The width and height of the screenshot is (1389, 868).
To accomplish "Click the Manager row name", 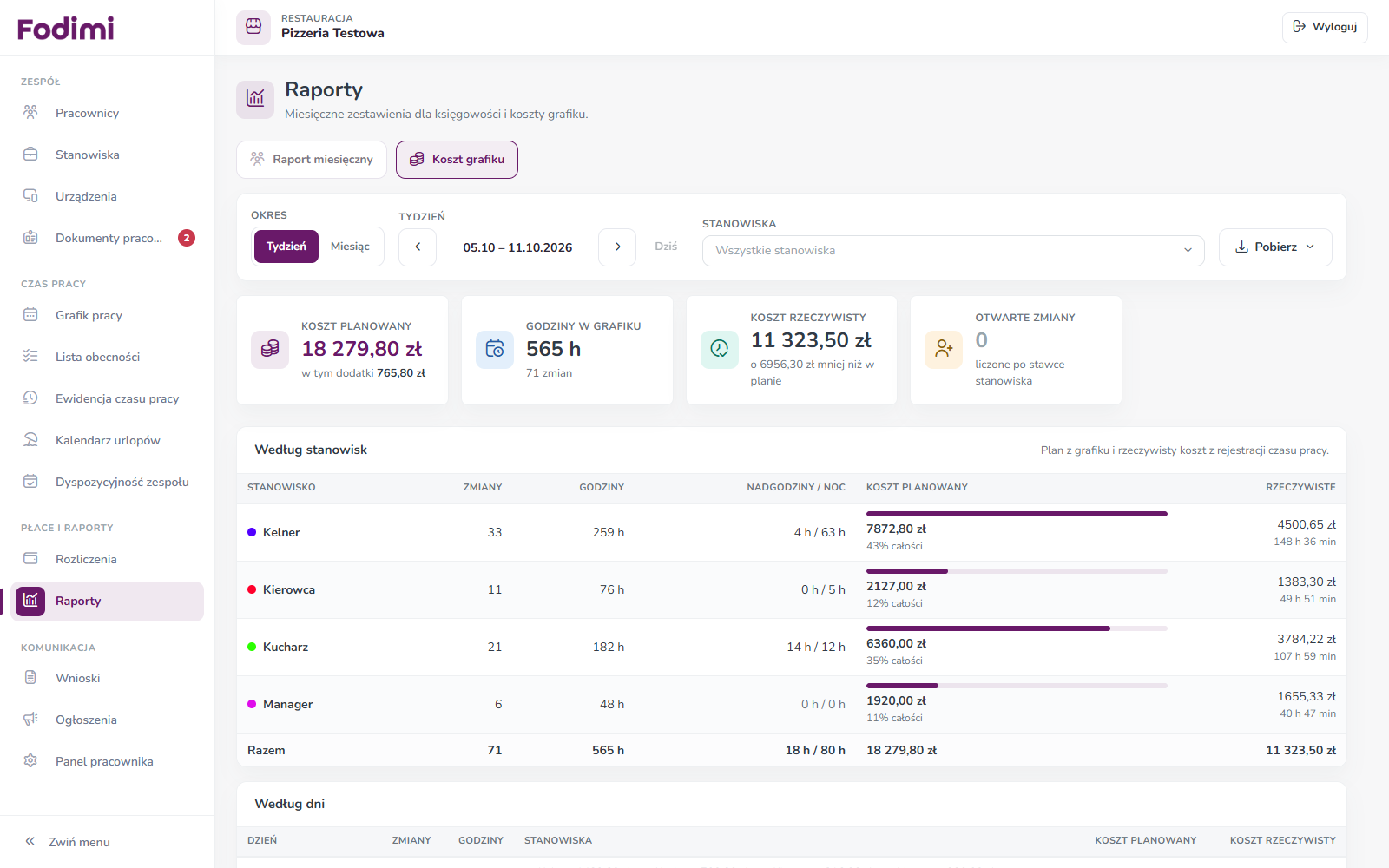I will tap(287, 704).
